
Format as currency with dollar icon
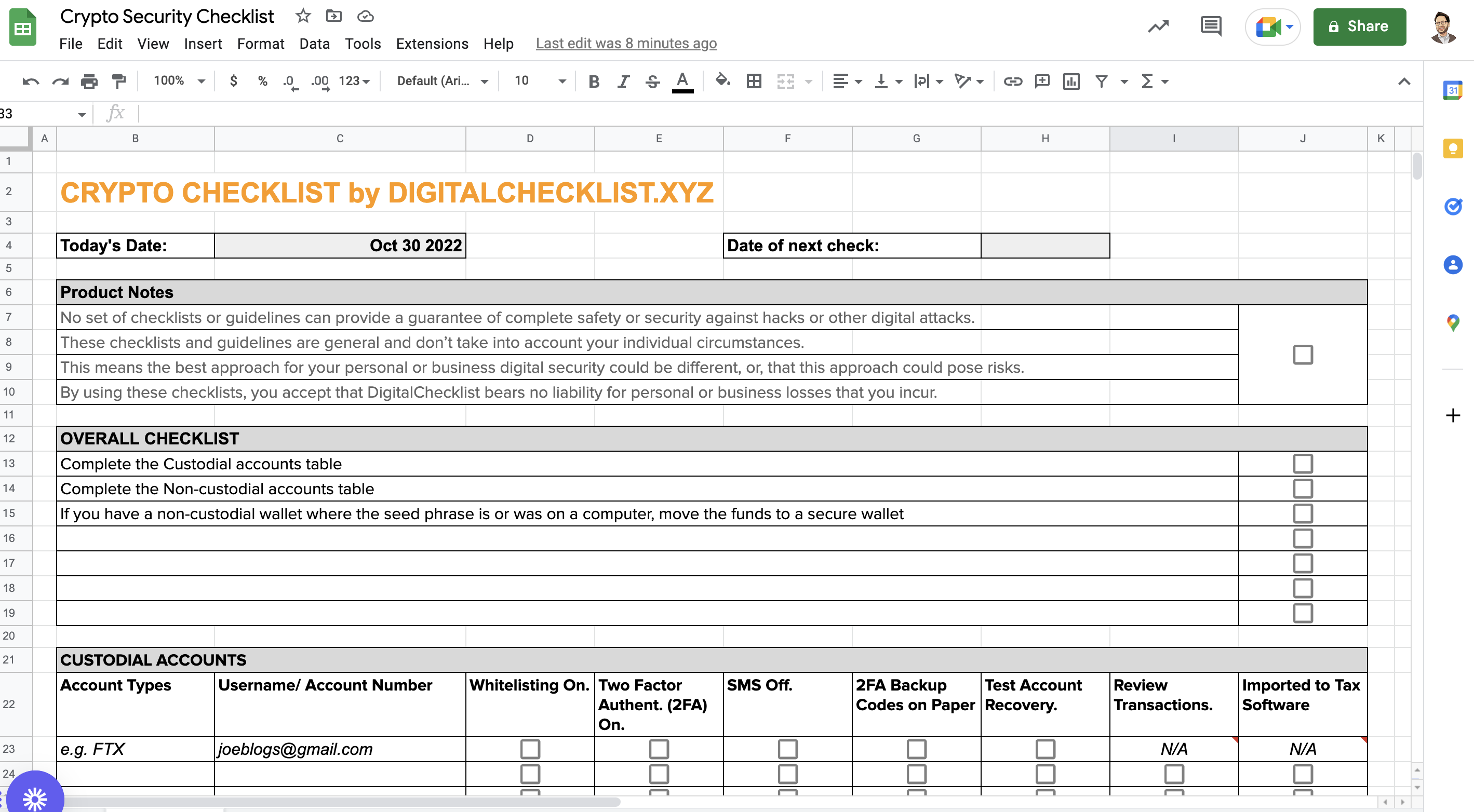click(x=233, y=80)
